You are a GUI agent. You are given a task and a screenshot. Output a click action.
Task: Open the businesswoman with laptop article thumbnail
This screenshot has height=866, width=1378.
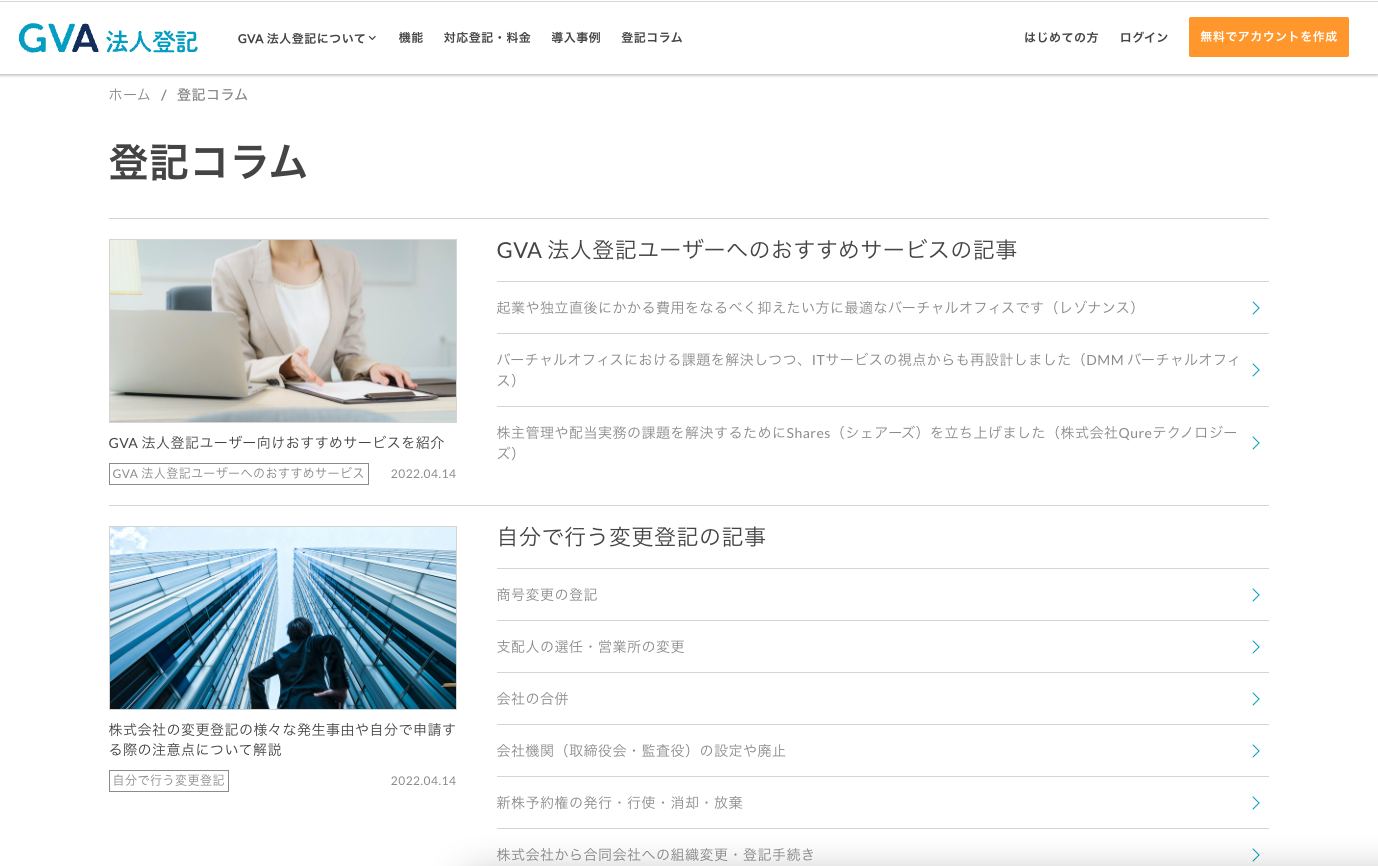point(282,330)
